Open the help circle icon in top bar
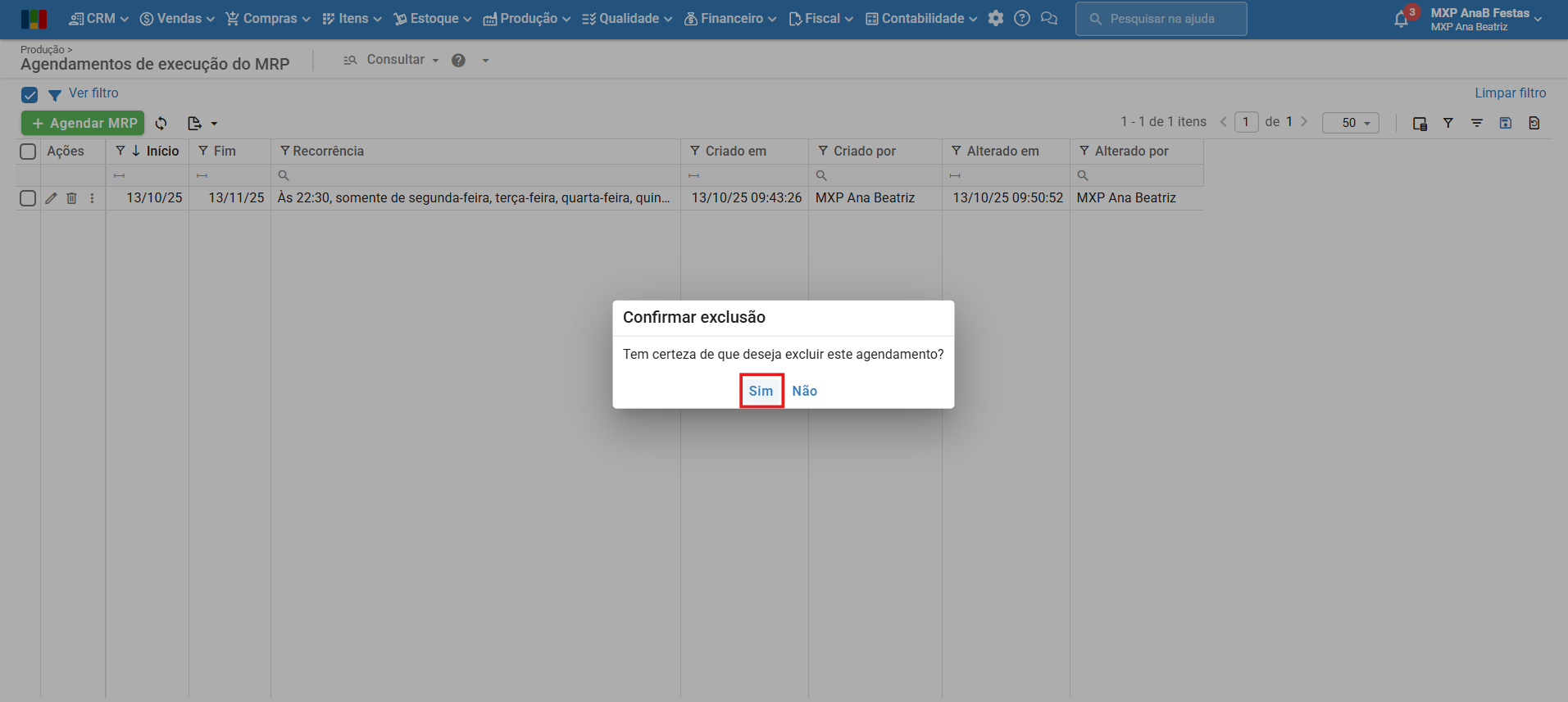Image resolution: width=1568 pixels, height=702 pixels. point(1022,18)
